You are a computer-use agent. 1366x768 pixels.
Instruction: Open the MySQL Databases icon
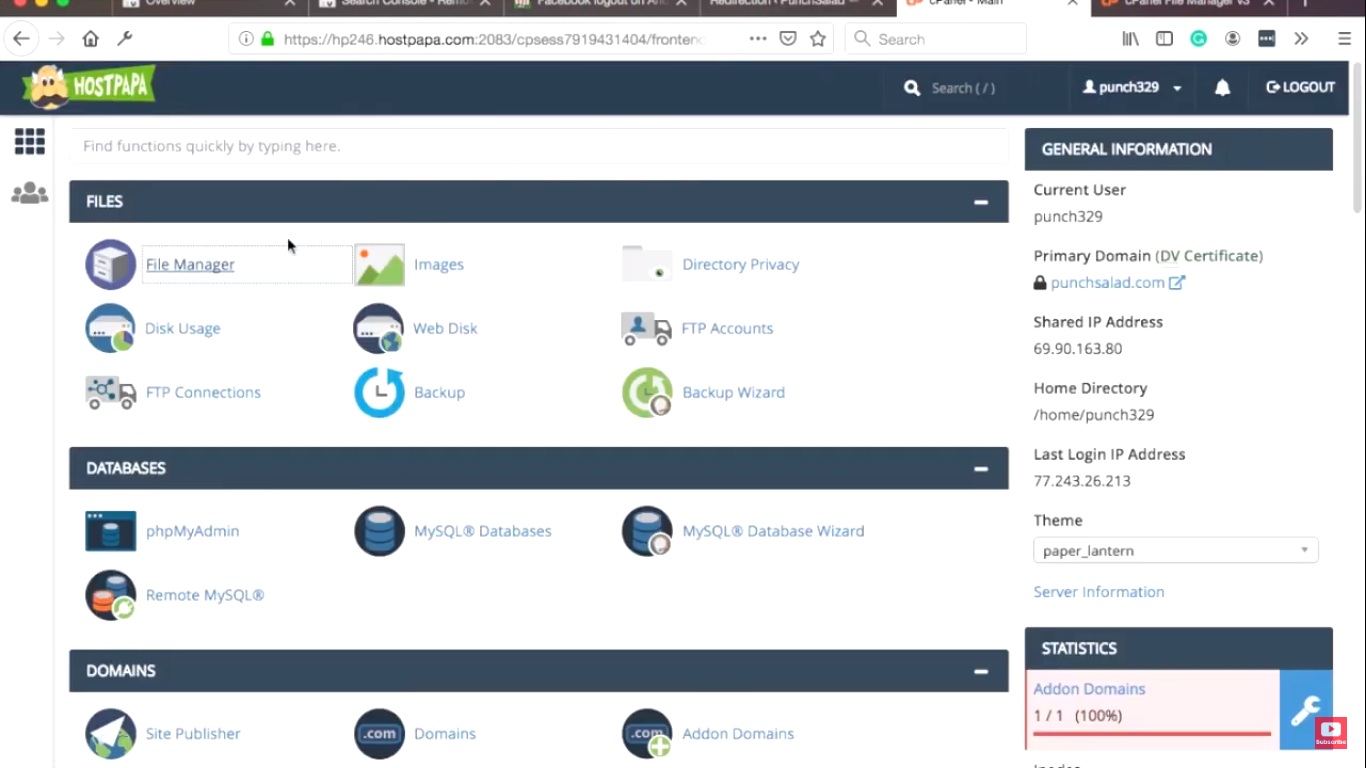point(379,531)
